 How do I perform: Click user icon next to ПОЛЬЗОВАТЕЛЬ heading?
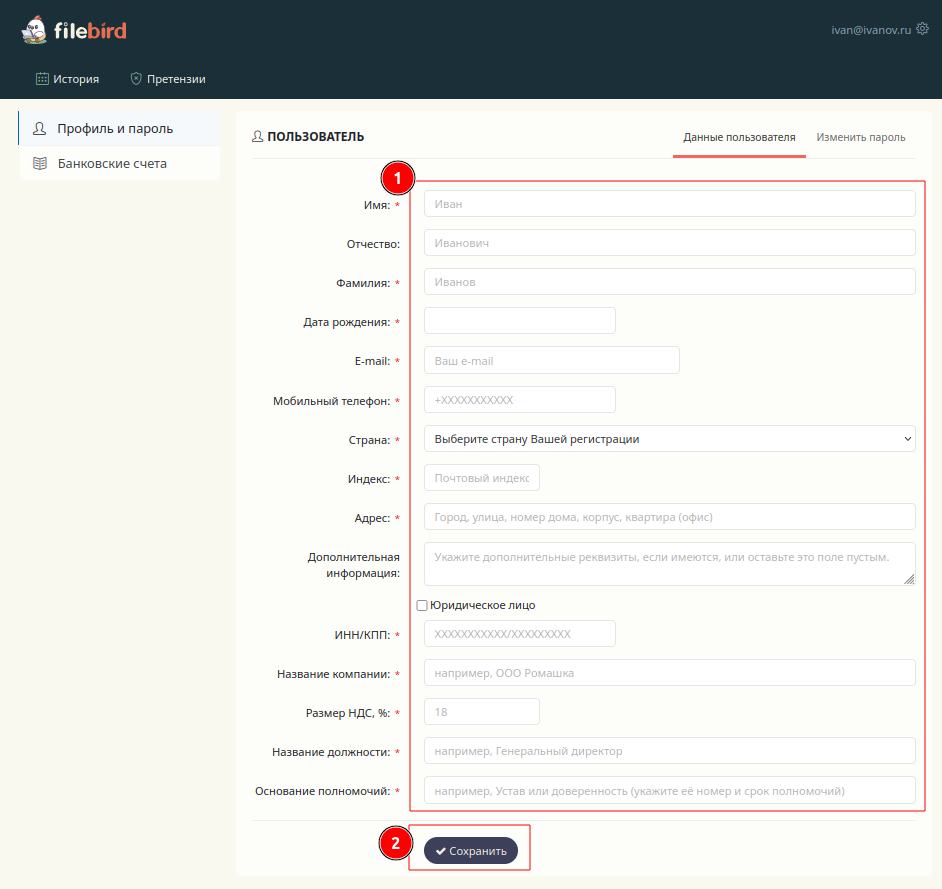[x=258, y=137]
